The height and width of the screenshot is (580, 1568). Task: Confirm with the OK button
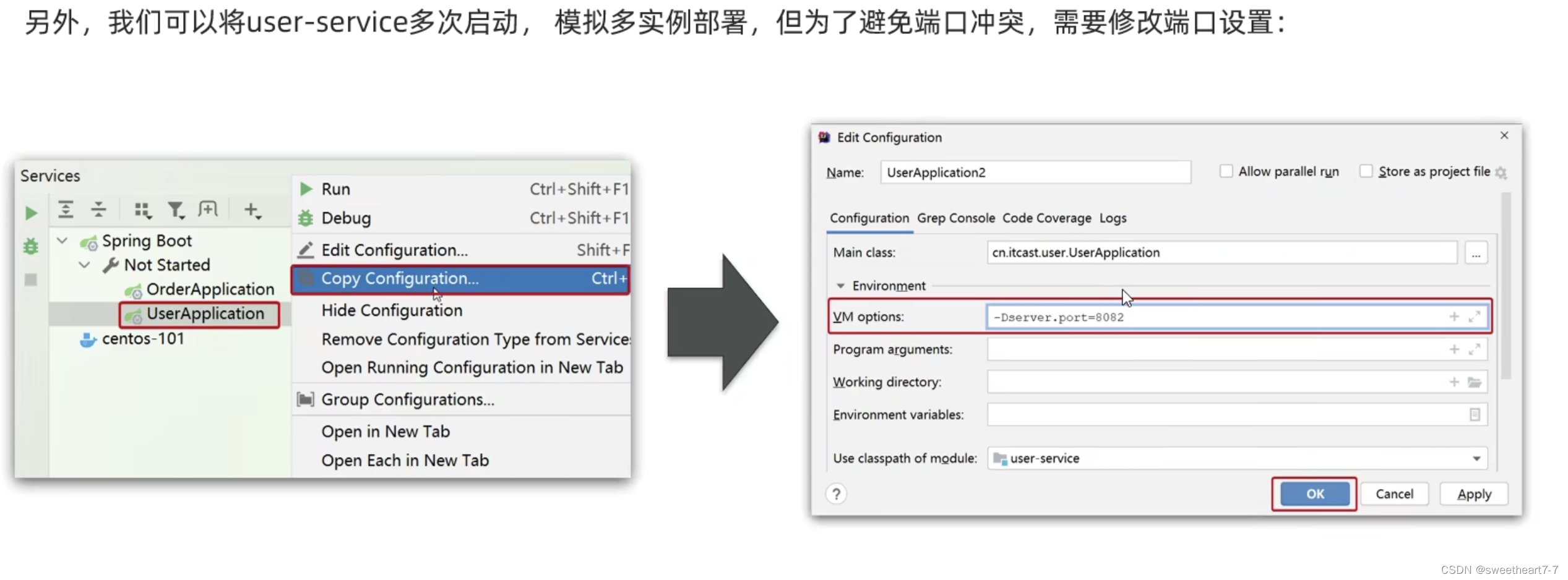pyautogui.click(x=1314, y=494)
